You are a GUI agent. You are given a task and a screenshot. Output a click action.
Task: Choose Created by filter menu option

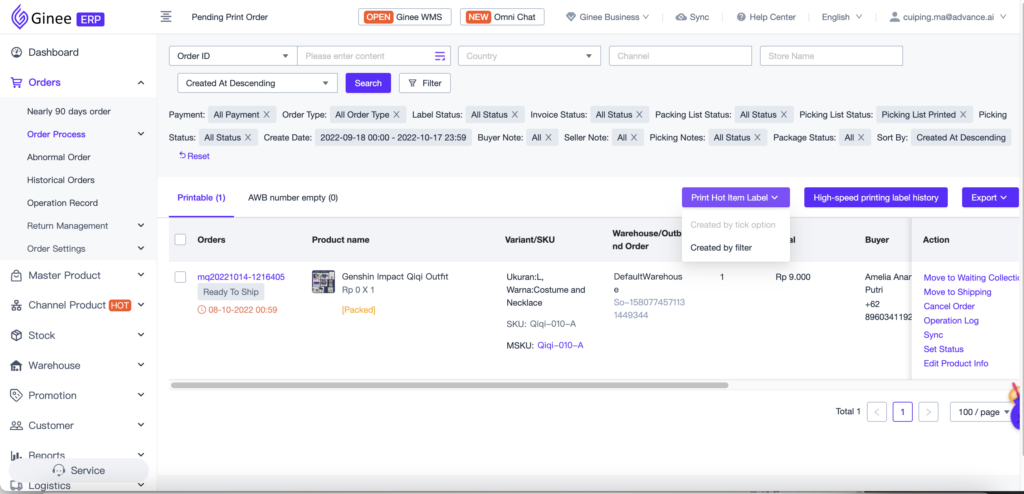click(x=721, y=248)
